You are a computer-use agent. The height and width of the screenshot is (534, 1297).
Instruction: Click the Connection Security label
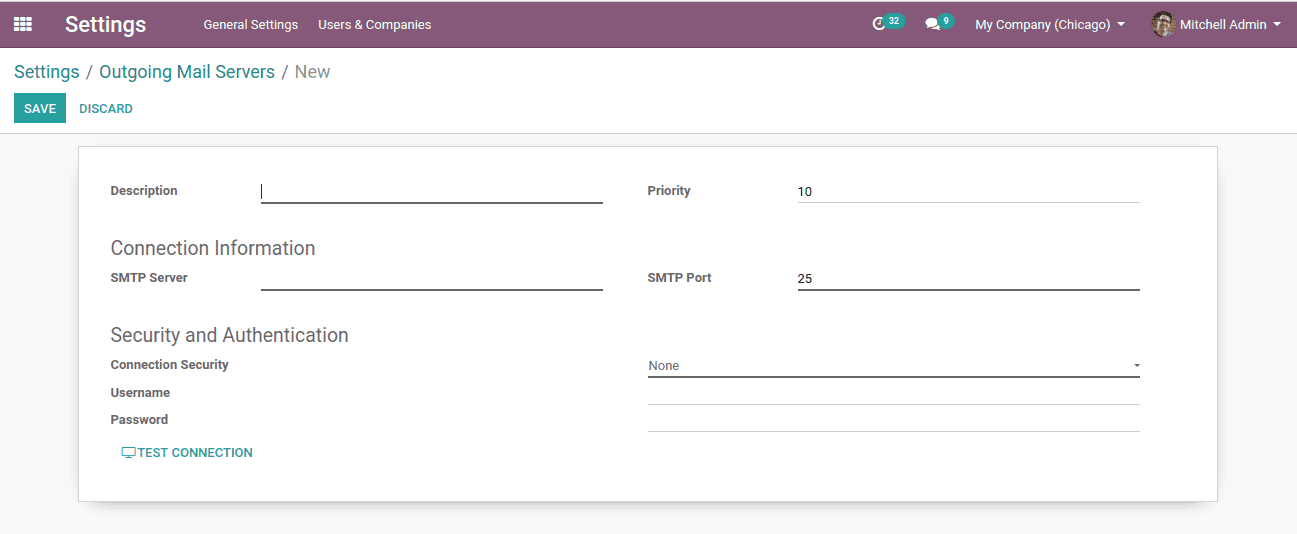(x=170, y=365)
